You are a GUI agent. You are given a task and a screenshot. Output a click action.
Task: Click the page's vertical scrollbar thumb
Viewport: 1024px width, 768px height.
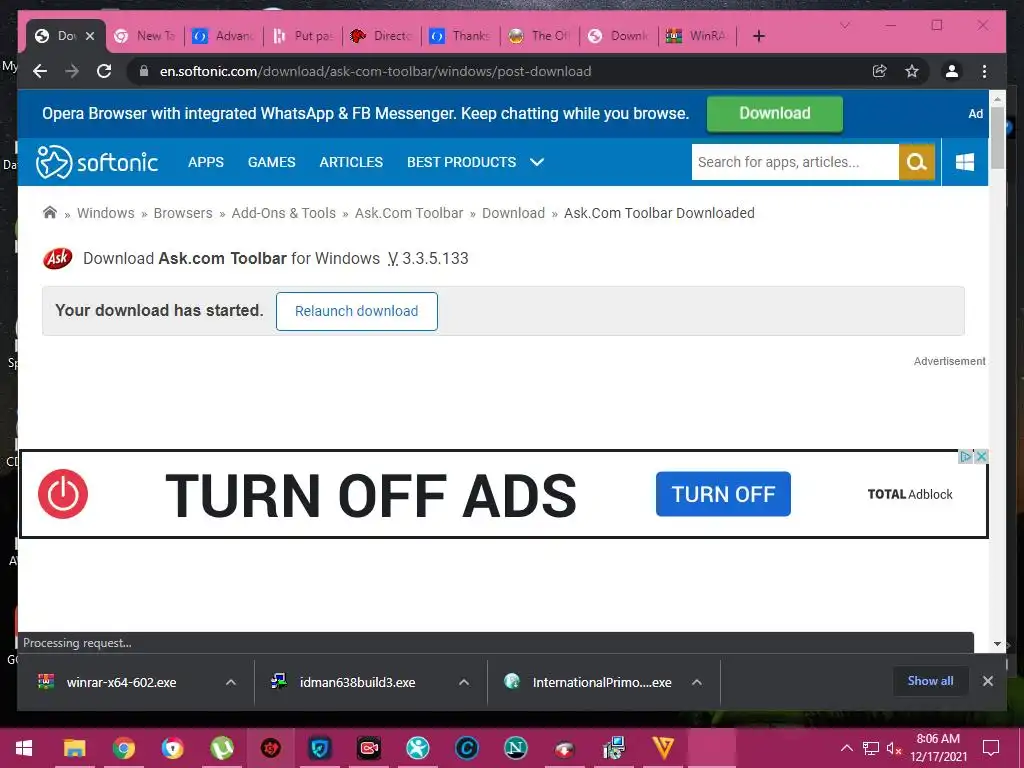997,137
